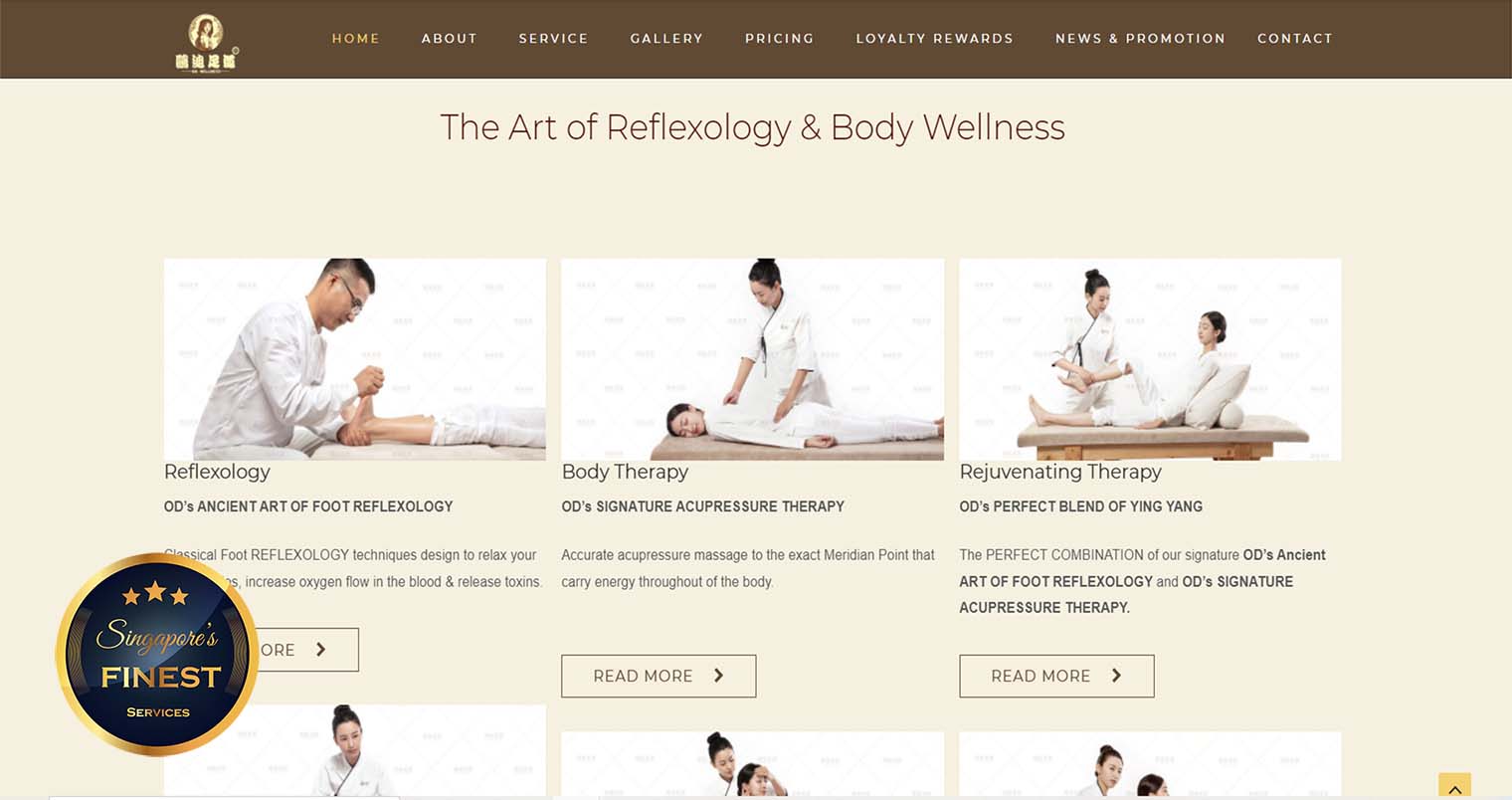Click chevron arrow in Body Therapy Read More
Screen dimensions: 1512x800
tap(718, 676)
